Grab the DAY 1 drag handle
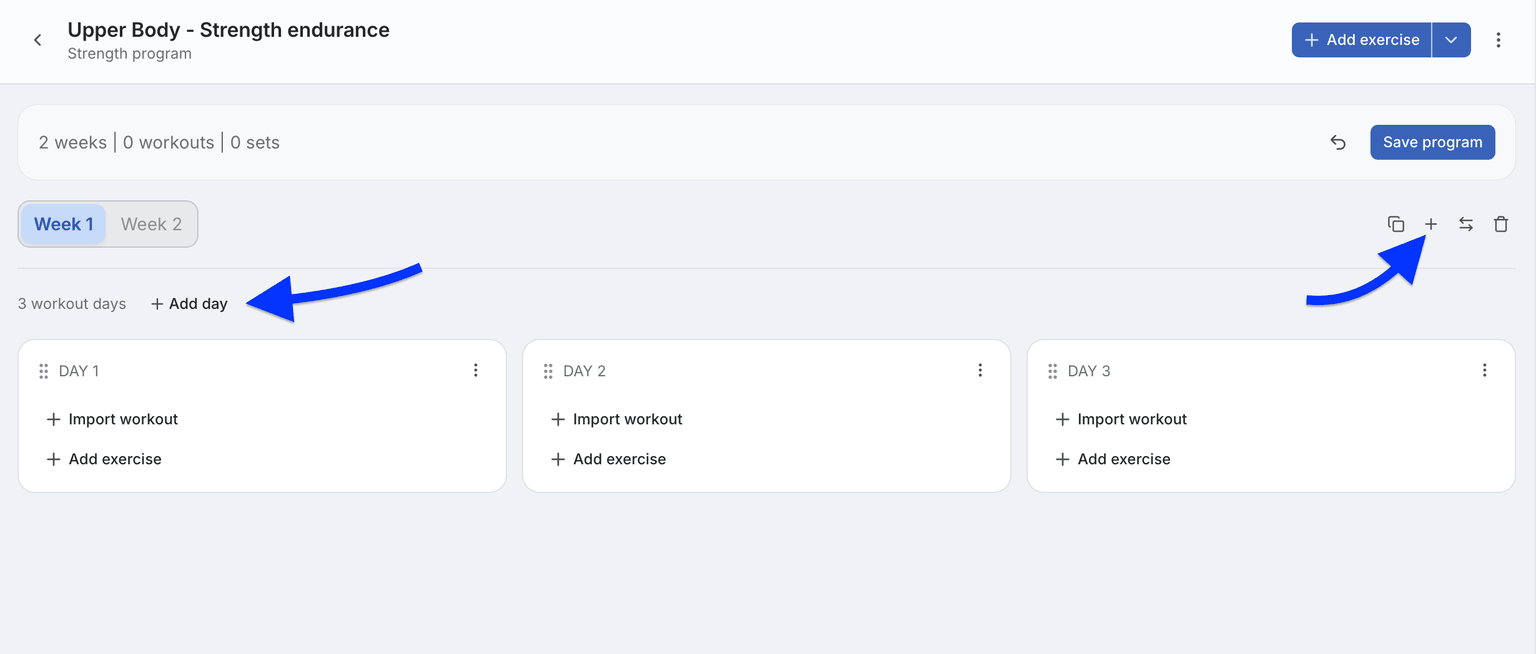The height and width of the screenshot is (654, 1536). 44,371
